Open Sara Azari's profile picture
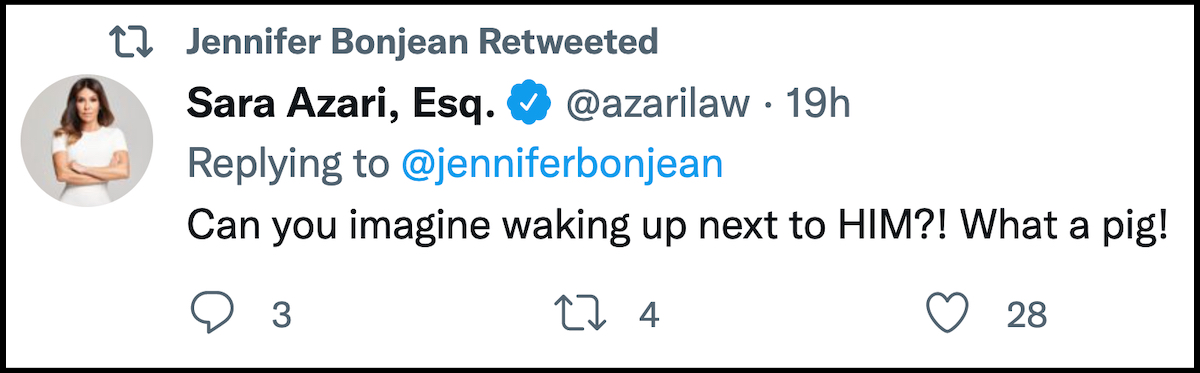Screen dimensions: 1200x373 pos(87,141)
